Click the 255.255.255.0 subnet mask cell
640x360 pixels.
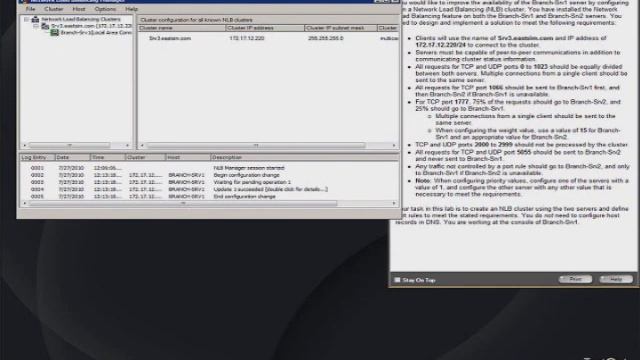326,38
